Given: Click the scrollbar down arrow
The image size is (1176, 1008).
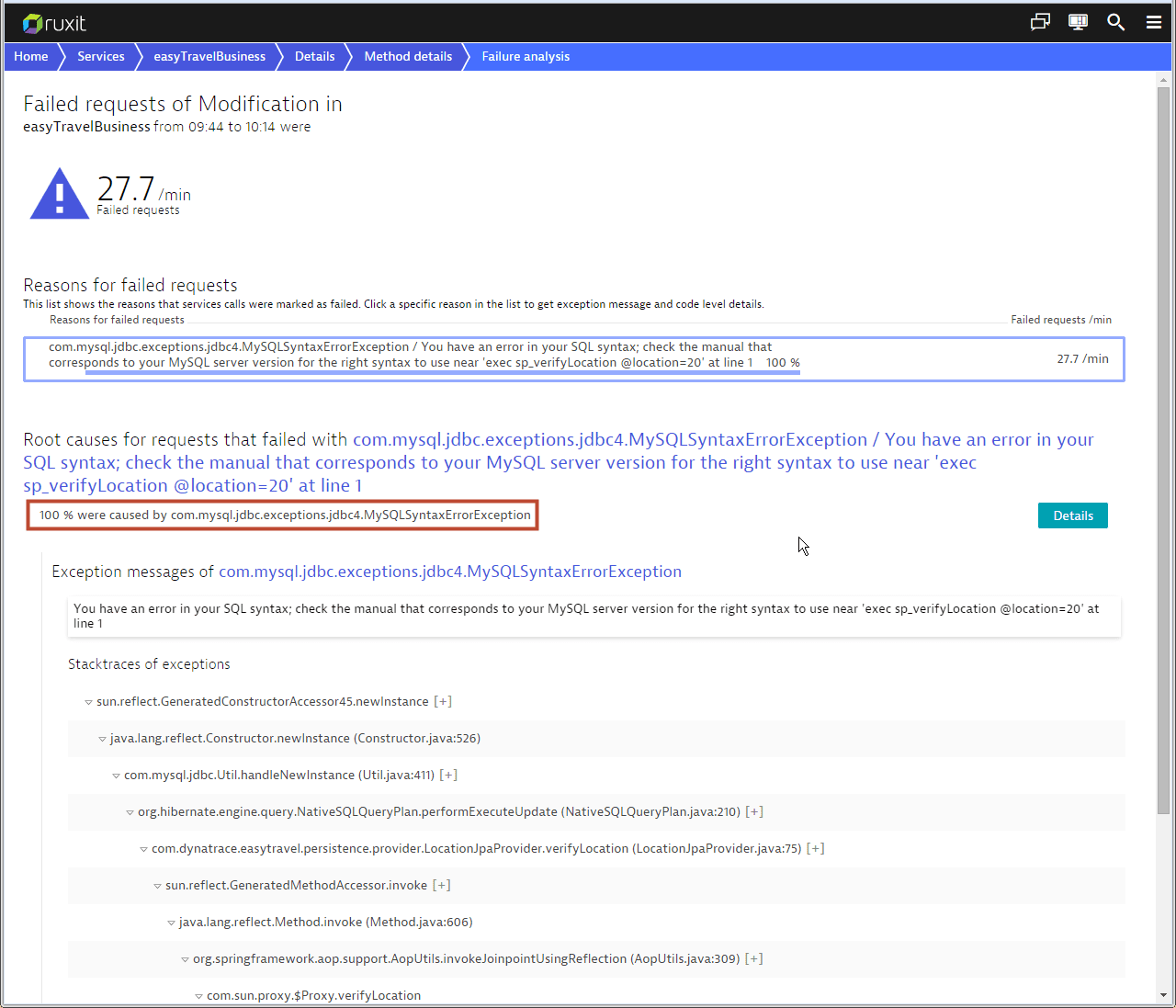Looking at the screenshot, I should point(1163,995).
